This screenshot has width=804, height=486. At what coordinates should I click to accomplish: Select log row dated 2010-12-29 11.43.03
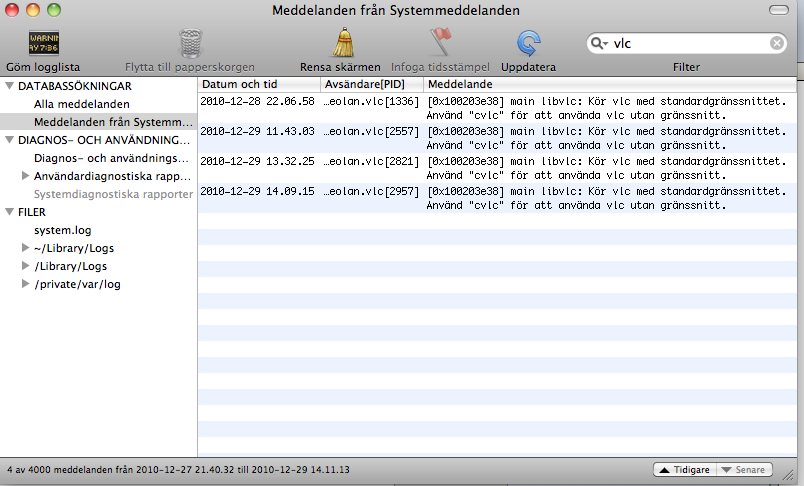pyautogui.click(x=497, y=138)
